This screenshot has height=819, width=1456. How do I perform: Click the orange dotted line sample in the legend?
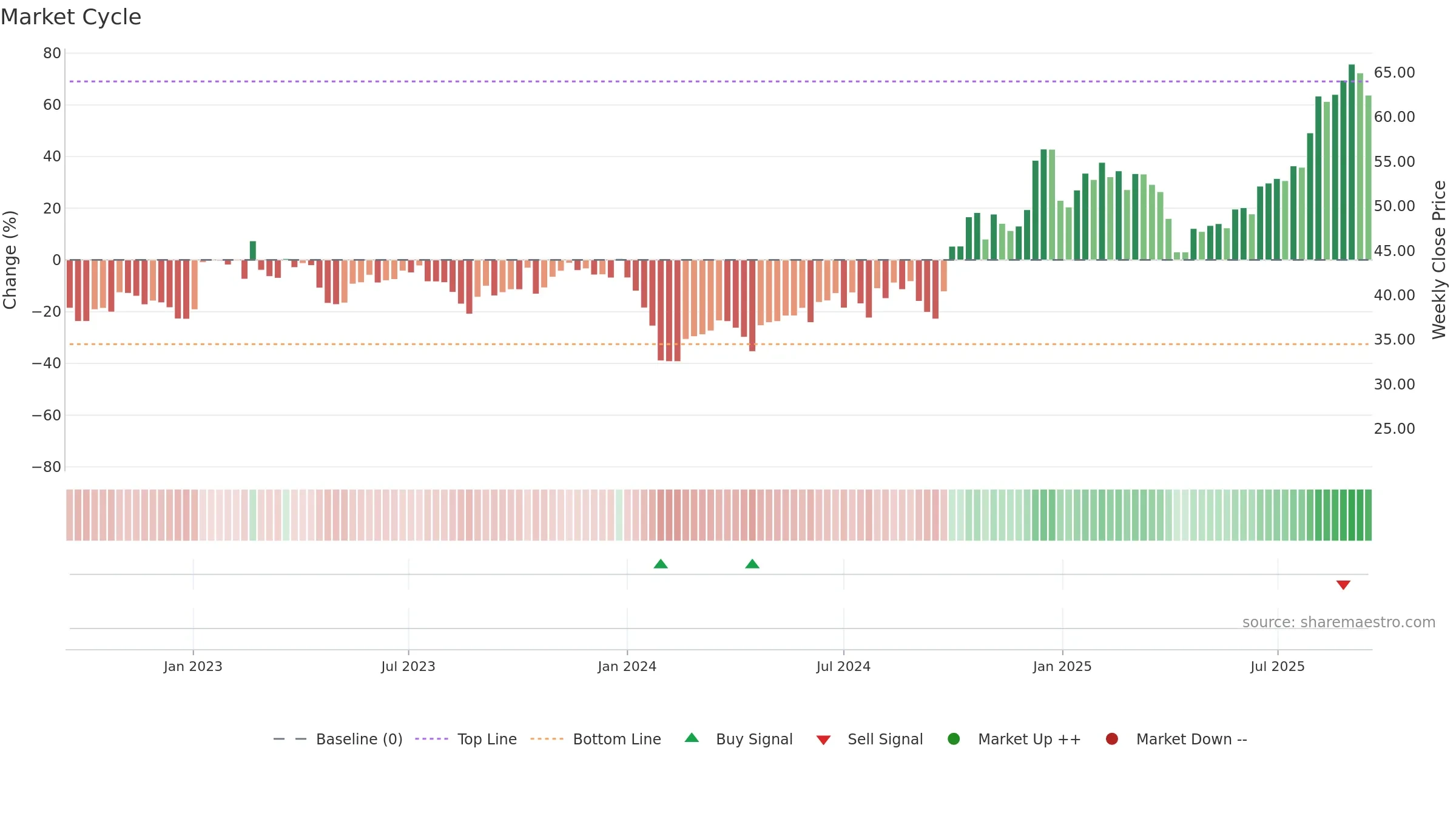tap(547, 739)
